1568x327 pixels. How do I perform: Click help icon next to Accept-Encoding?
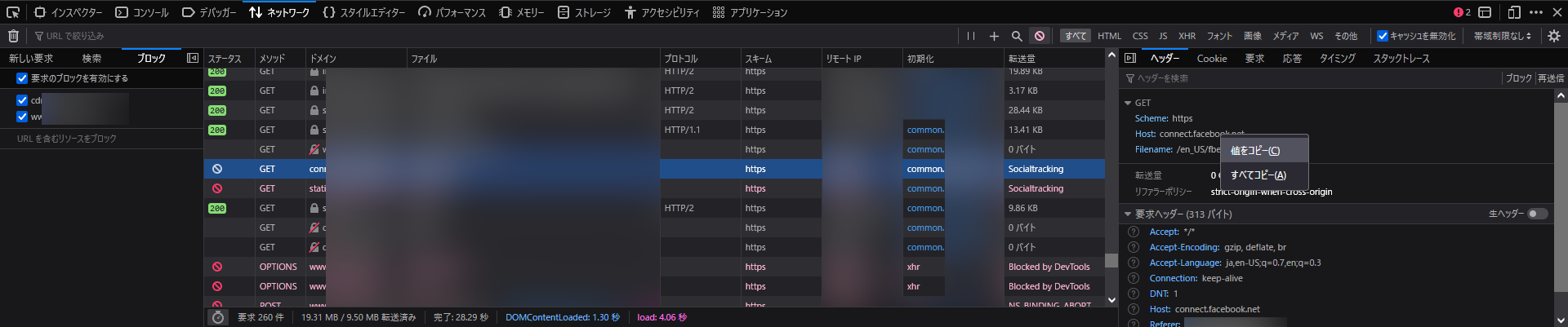[x=1134, y=247]
